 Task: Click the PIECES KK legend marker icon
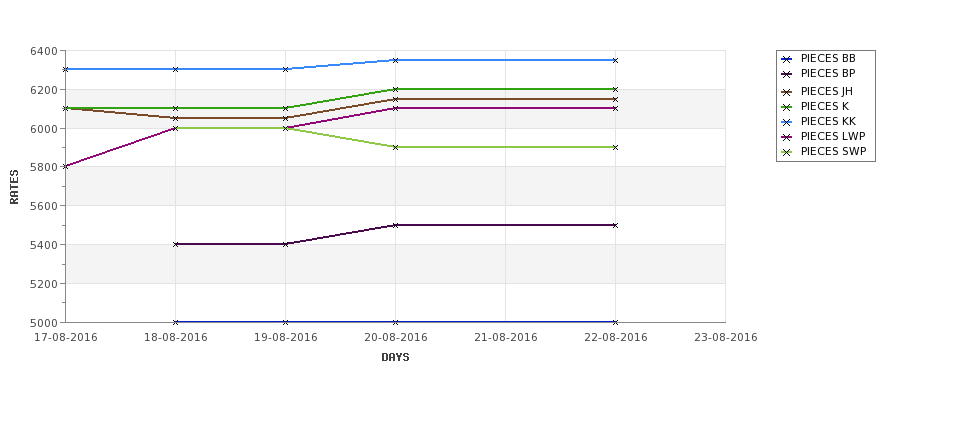click(x=787, y=122)
